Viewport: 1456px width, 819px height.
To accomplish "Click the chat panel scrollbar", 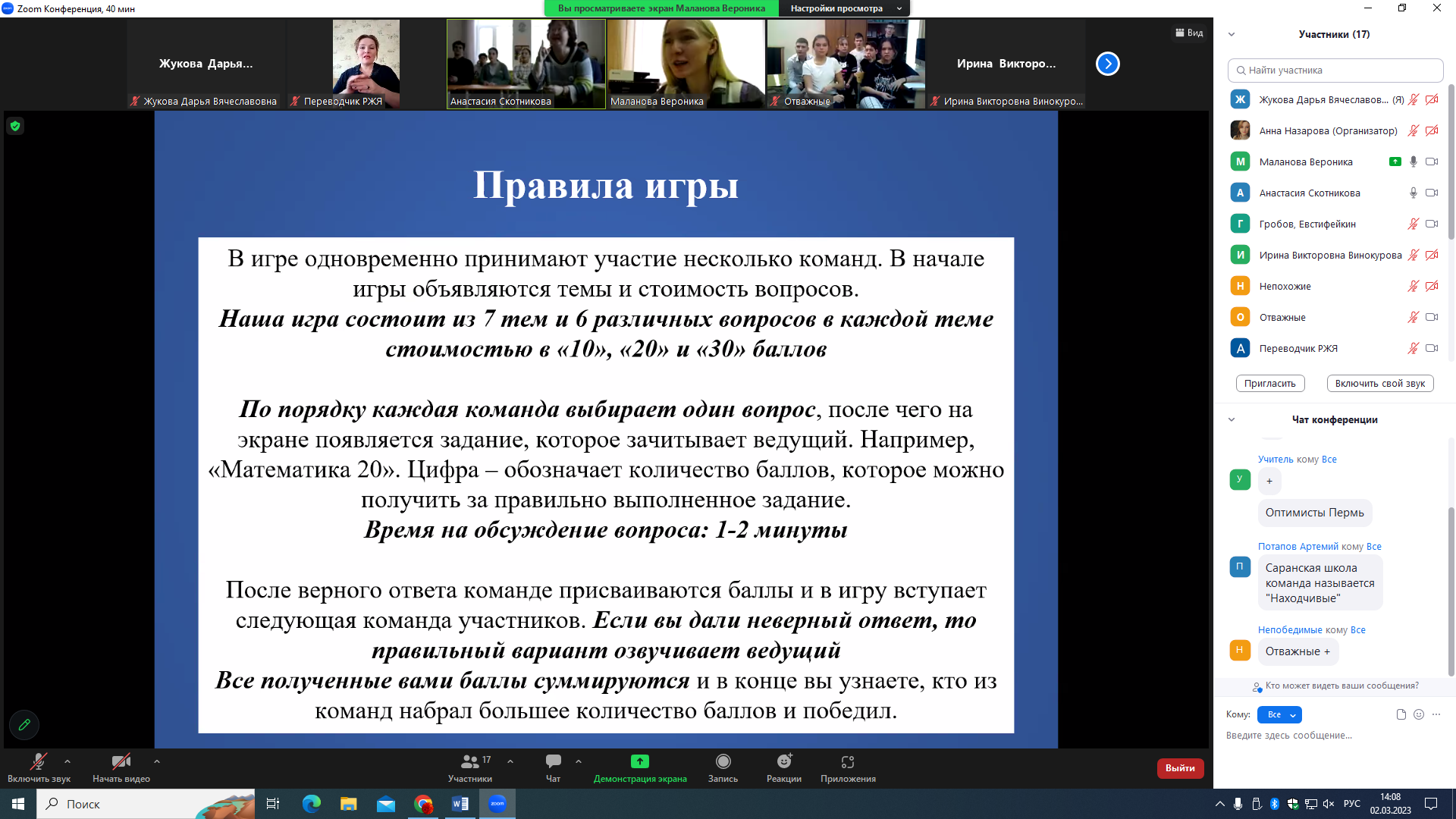I will pyautogui.click(x=1451, y=591).
